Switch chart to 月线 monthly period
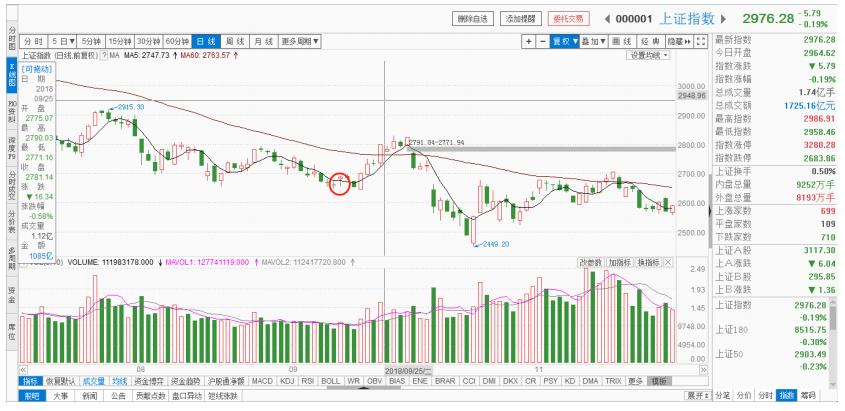The width and height of the screenshot is (845, 411). click(x=264, y=41)
